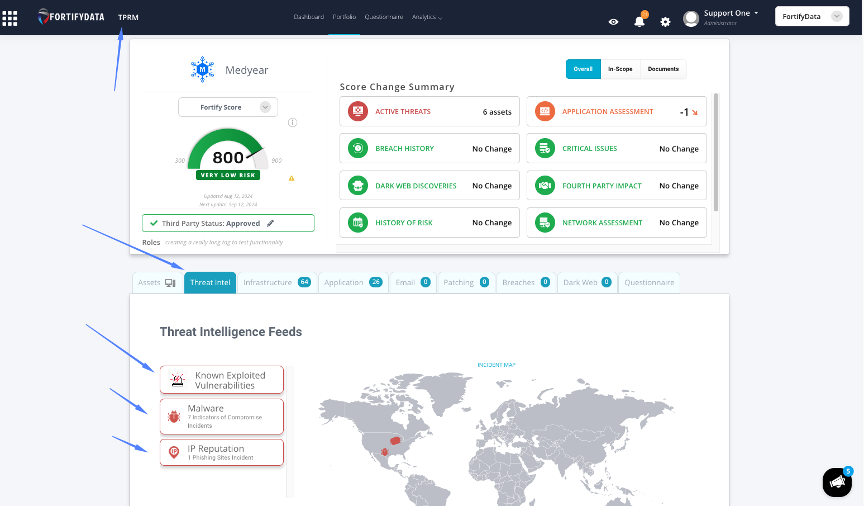Viewport: 864px width, 506px height.
Task: Go to Dashboard in top navigation
Action: [x=309, y=17]
